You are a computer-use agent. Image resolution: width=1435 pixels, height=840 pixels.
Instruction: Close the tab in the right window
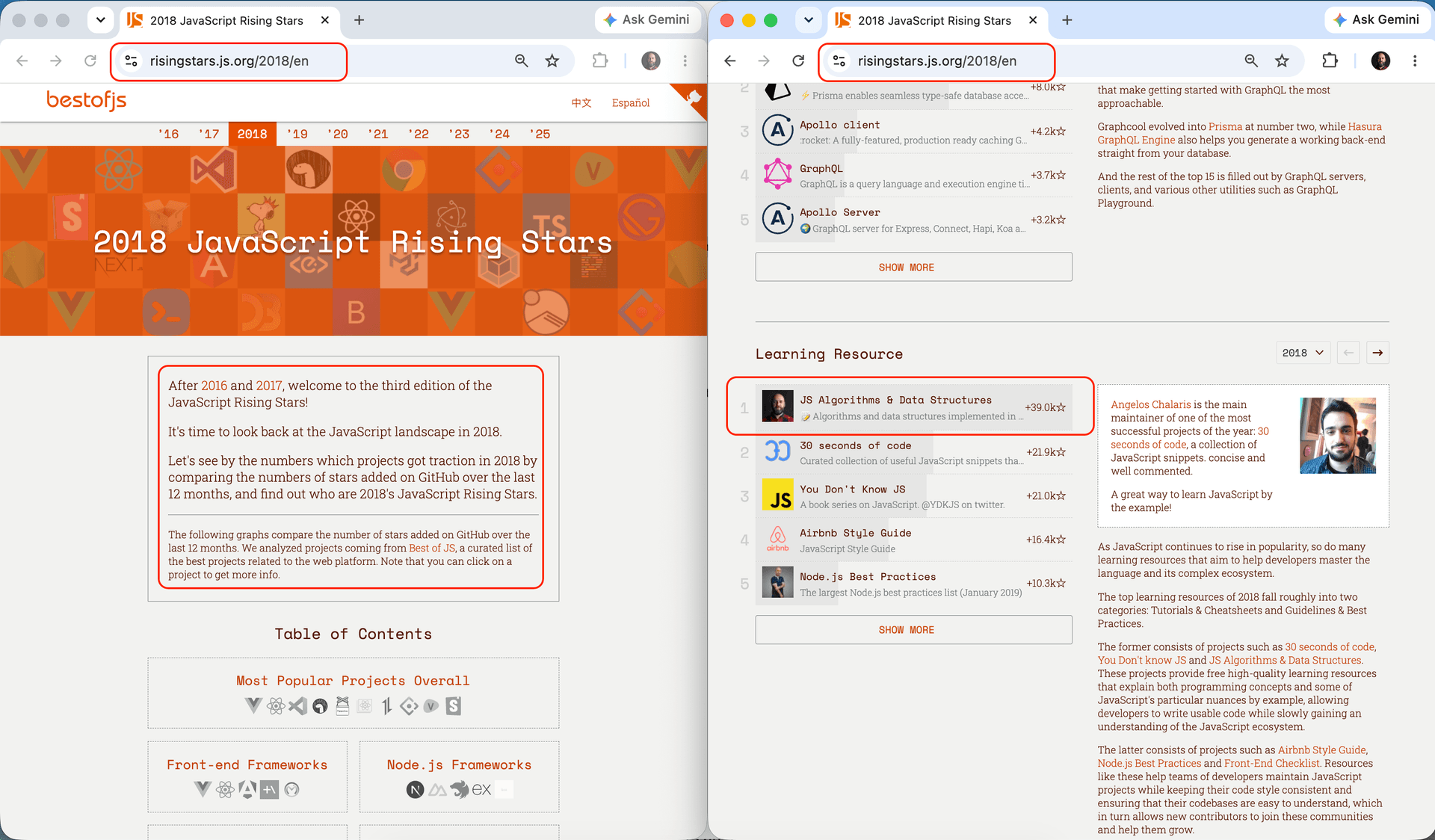(x=1033, y=20)
